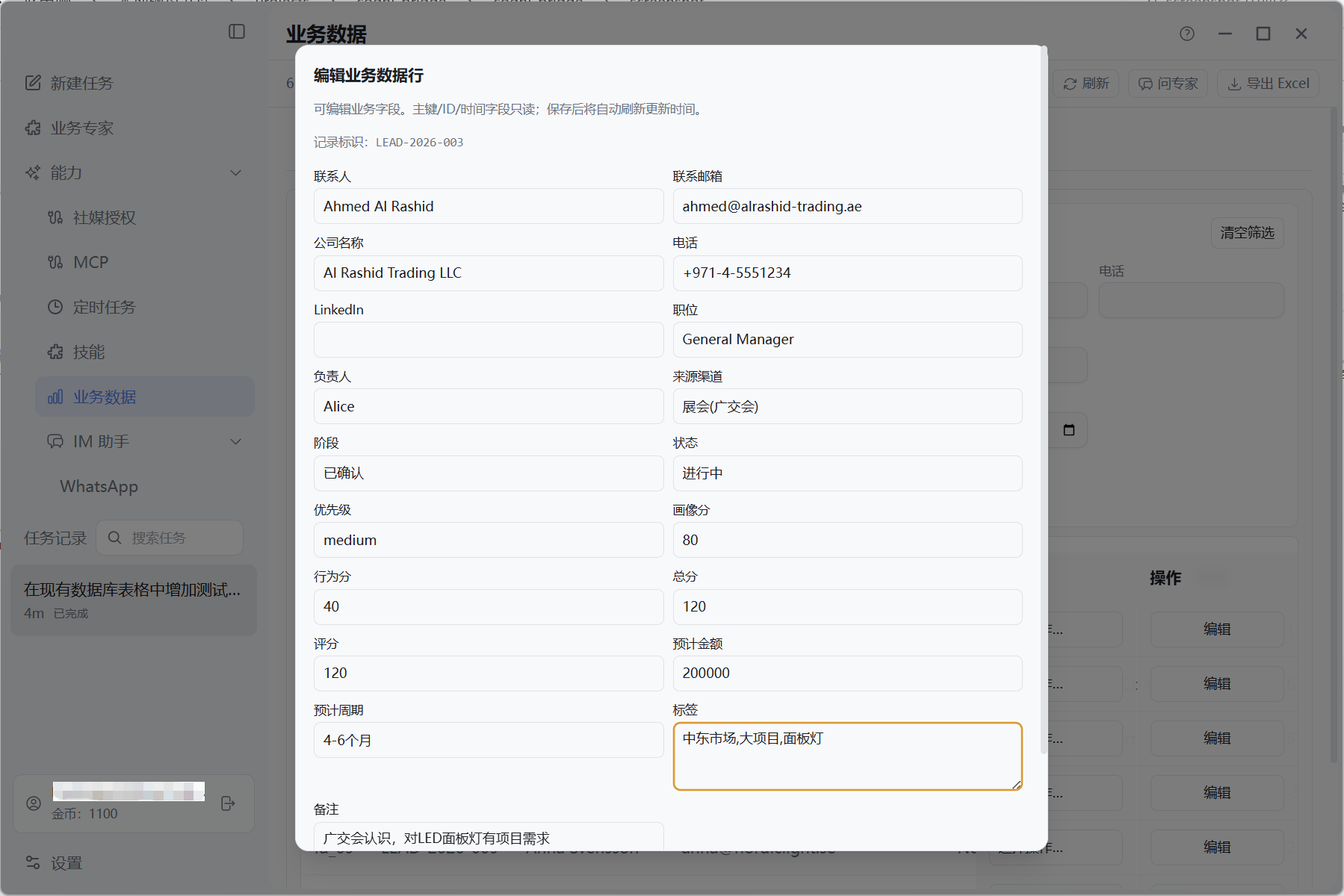This screenshot has height=896, width=1344.
Task: Click the 状态 field showing 进行中
Action: coord(847,473)
